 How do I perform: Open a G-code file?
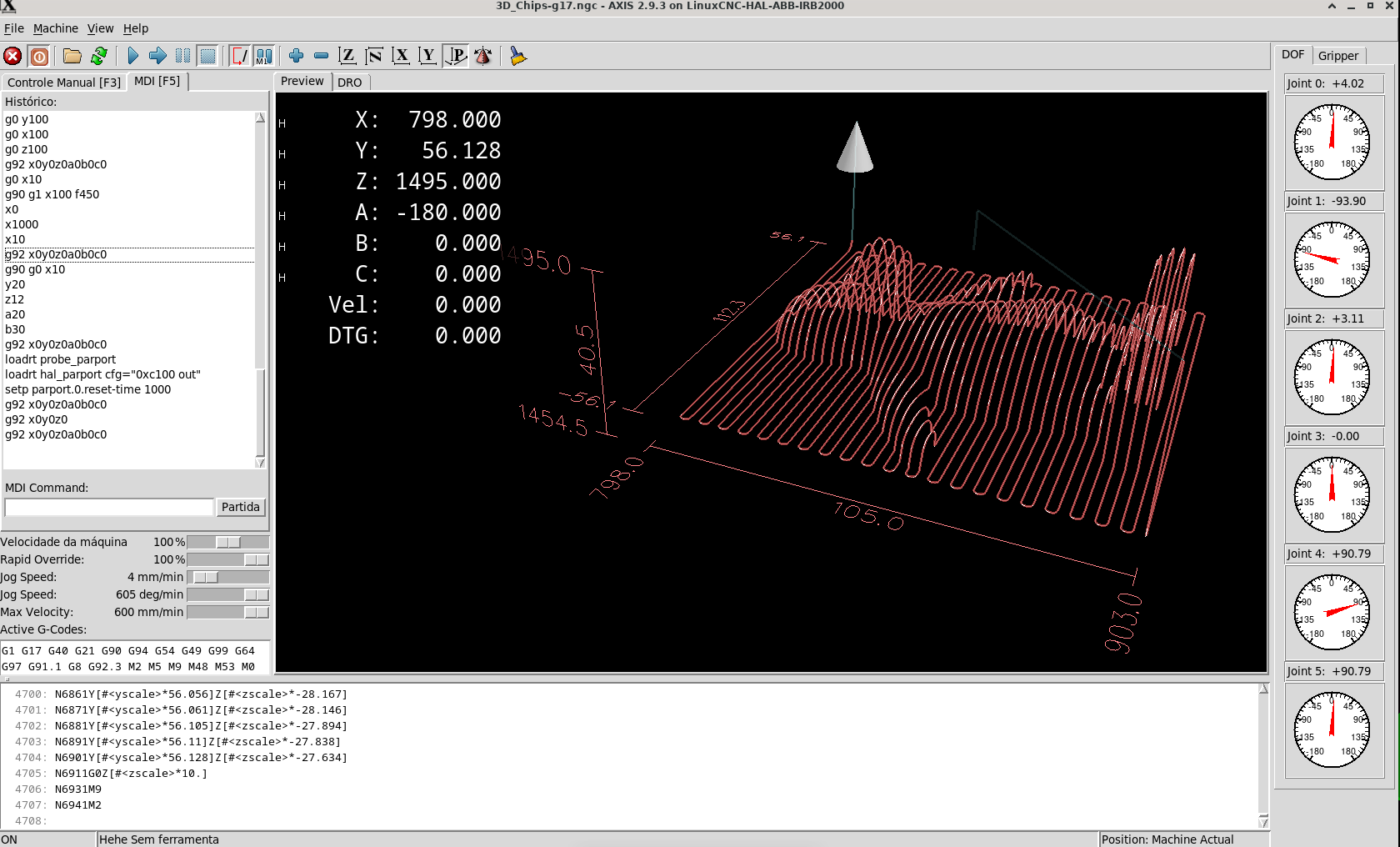72,56
